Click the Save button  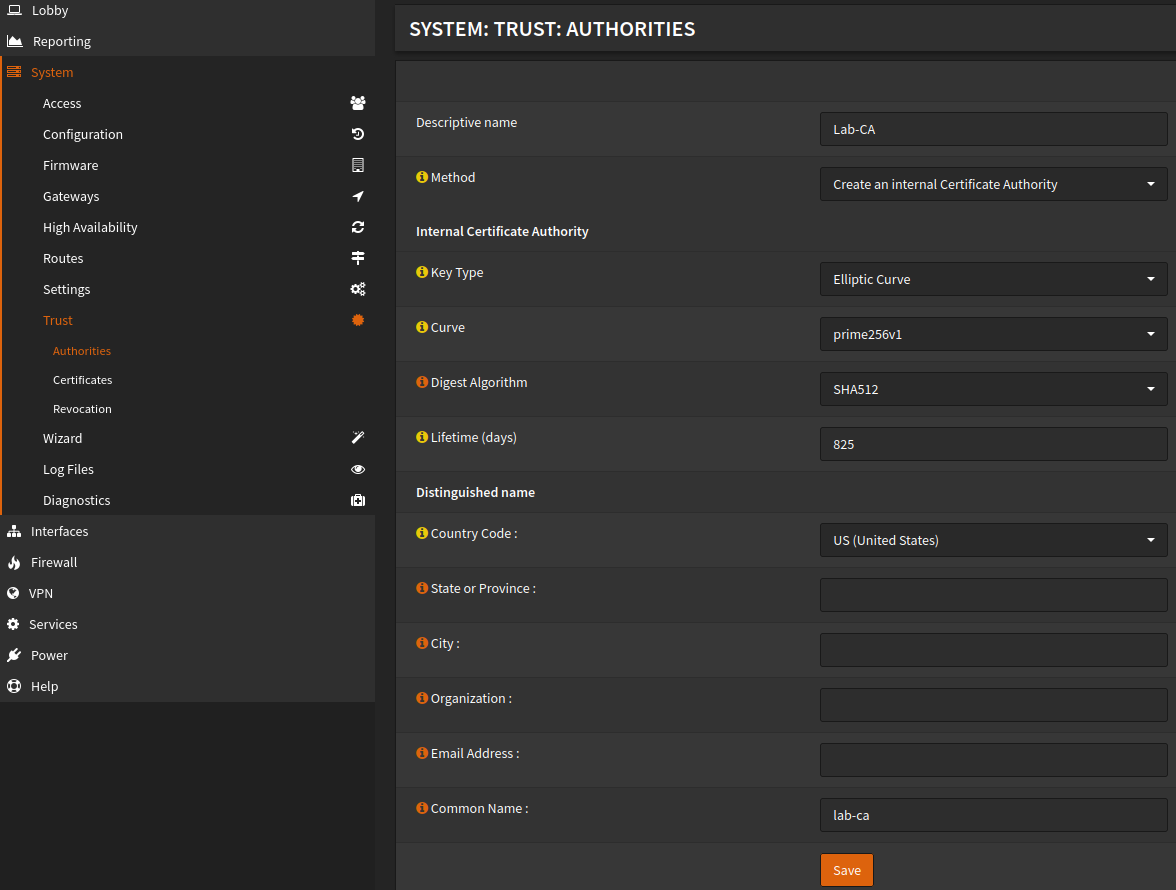[x=846, y=870]
